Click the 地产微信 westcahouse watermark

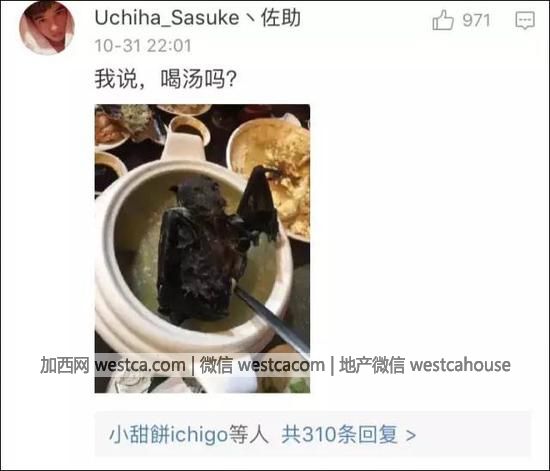point(425,365)
